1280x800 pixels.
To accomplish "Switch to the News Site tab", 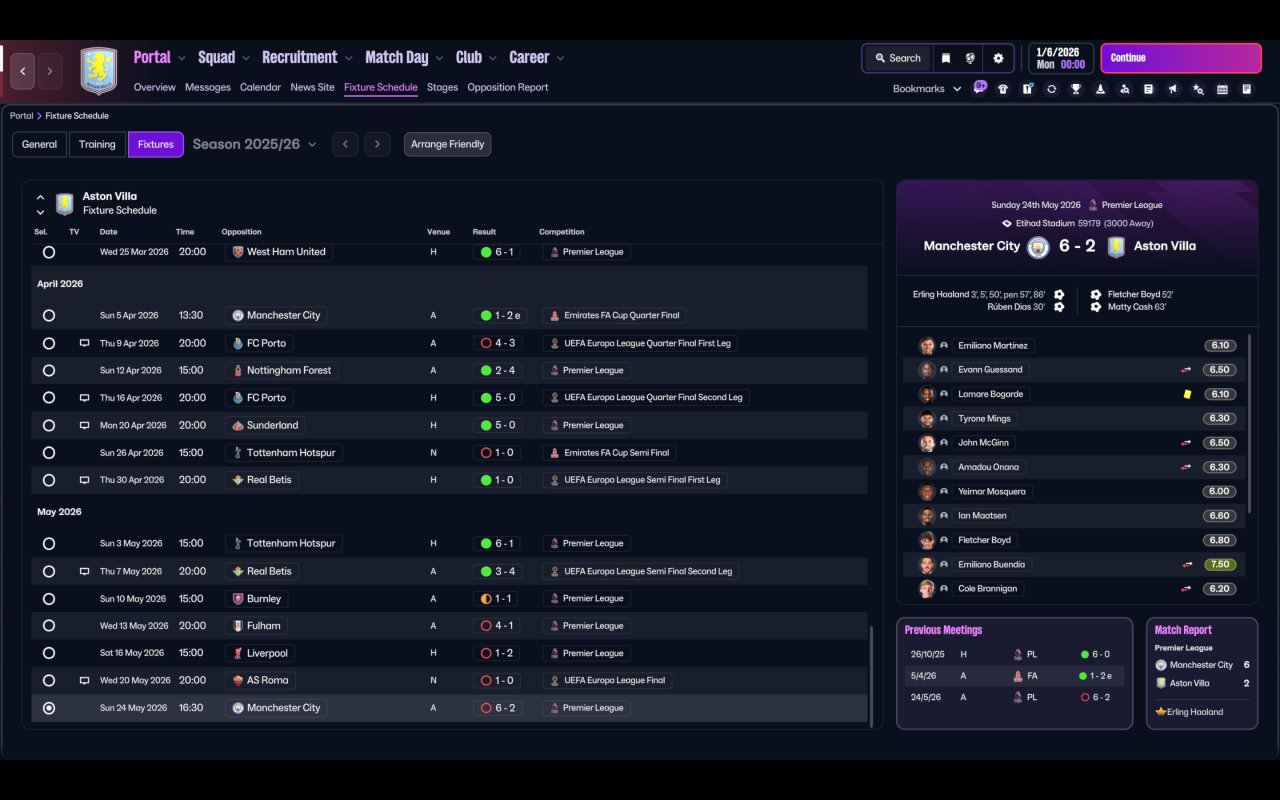I will [312, 87].
